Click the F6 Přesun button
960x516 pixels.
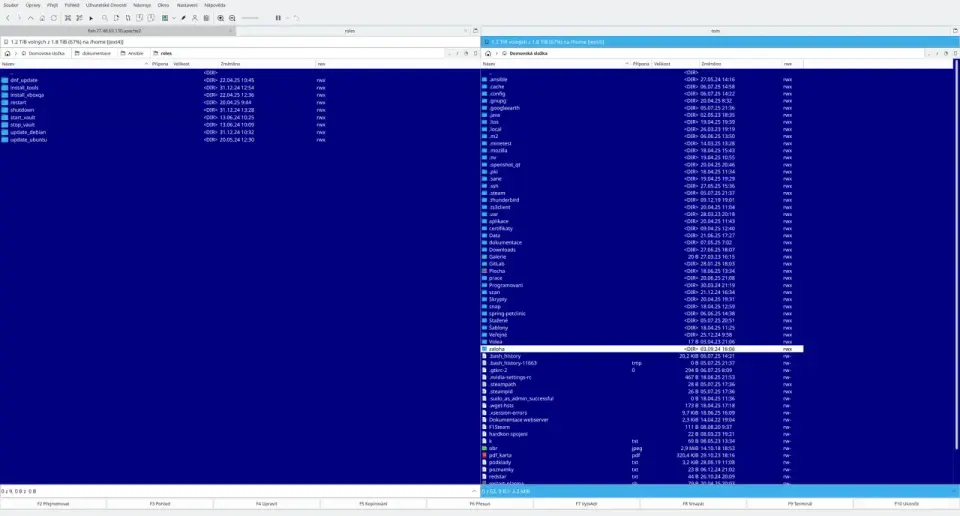click(x=479, y=504)
